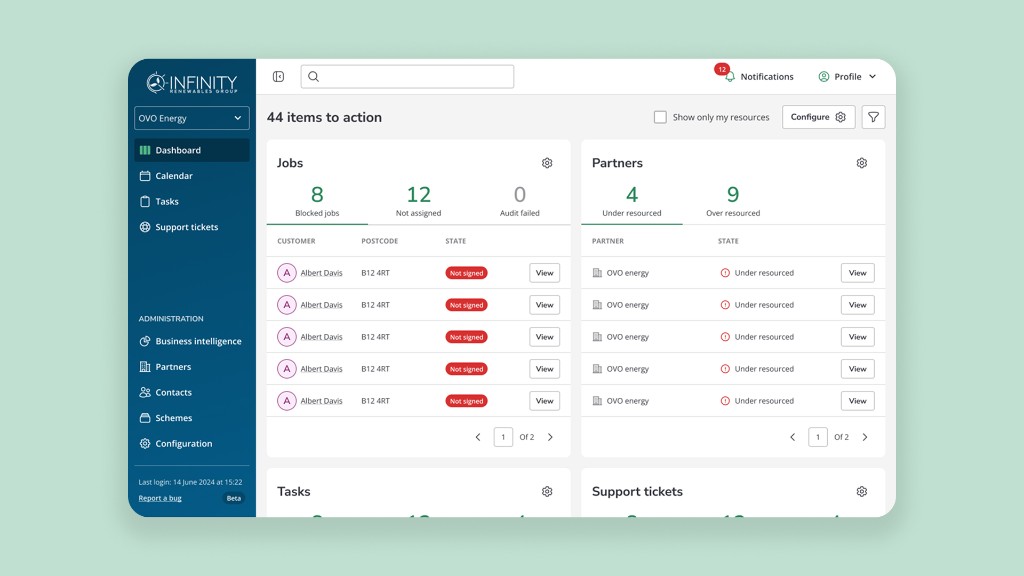Click the Configure button
1024x576 pixels.
click(818, 117)
